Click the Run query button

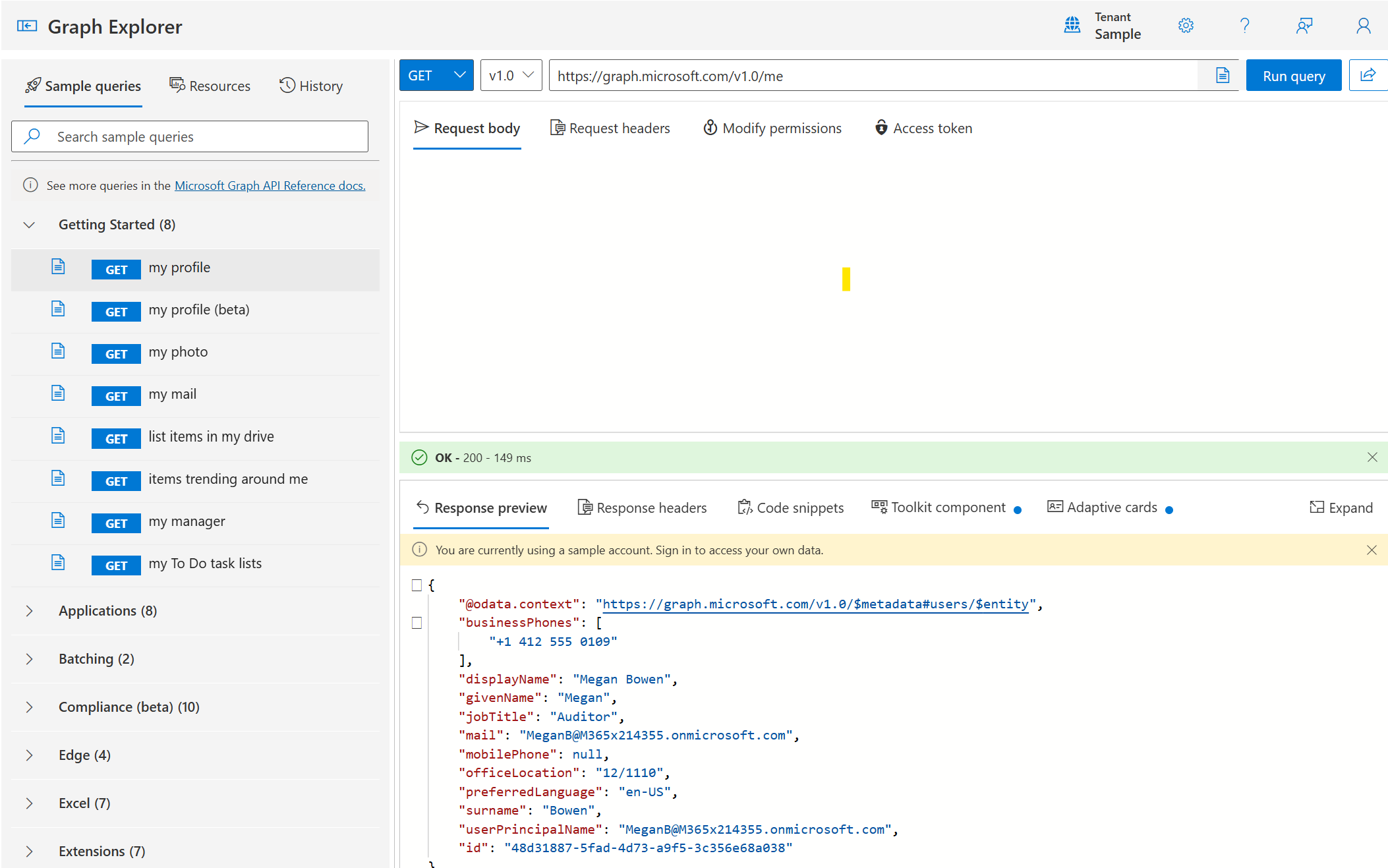1294,76
